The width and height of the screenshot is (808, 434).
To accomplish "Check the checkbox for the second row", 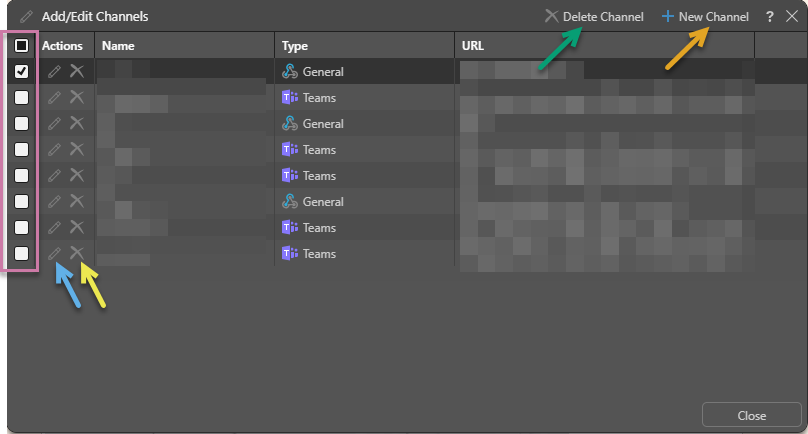I will 22,98.
